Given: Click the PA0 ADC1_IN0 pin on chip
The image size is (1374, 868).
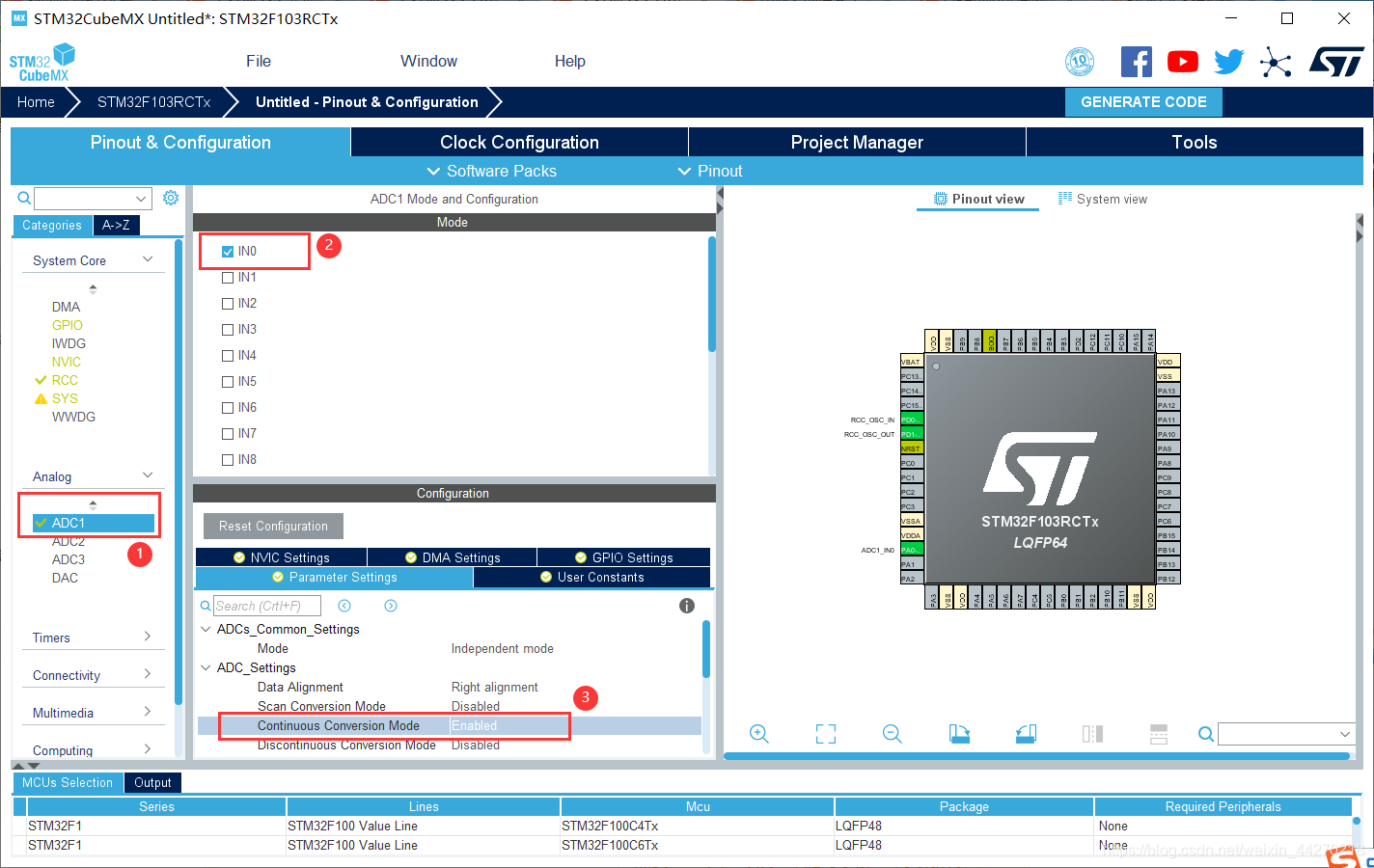Looking at the screenshot, I should click(x=912, y=550).
